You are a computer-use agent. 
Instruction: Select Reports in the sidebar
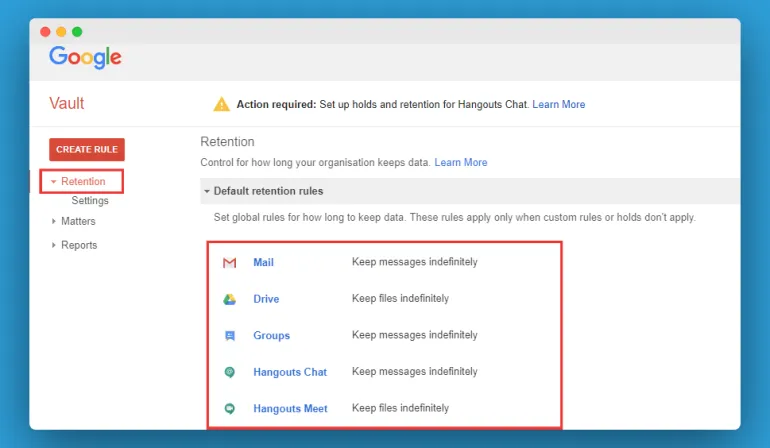click(x=79, y=245)
